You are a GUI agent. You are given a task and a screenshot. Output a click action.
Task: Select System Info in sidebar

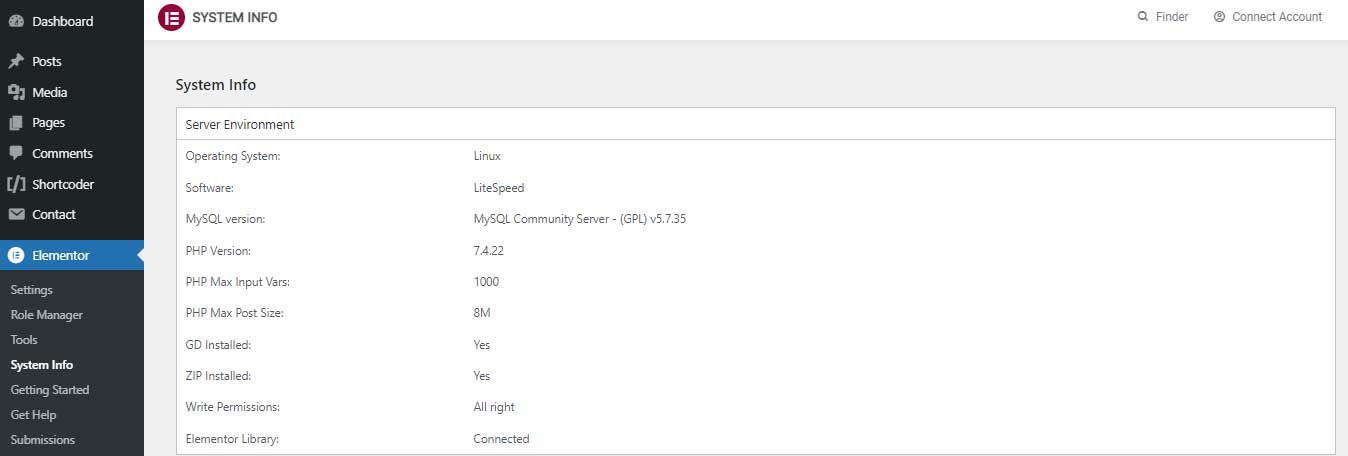coord(42,365)
